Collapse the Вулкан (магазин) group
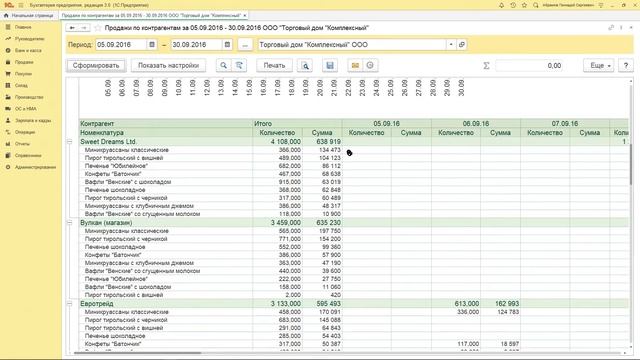640x360 pixels. point(69,222)
